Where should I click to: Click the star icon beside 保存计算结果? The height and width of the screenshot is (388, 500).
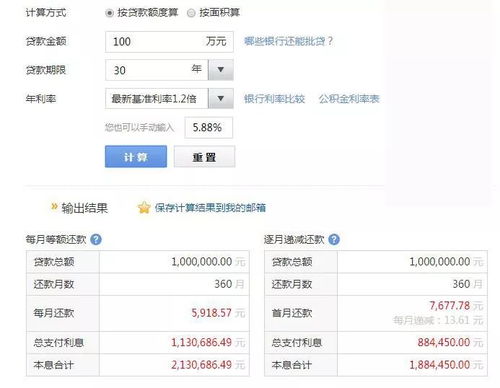144,208
